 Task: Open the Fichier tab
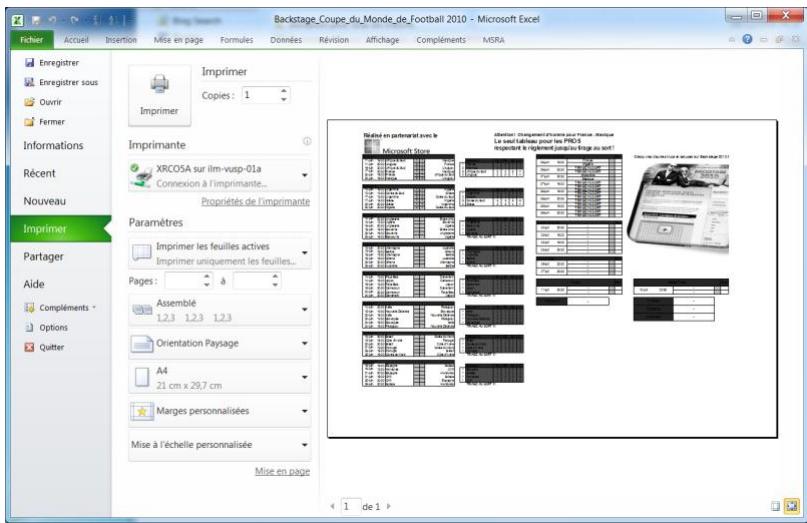point(32,40)
